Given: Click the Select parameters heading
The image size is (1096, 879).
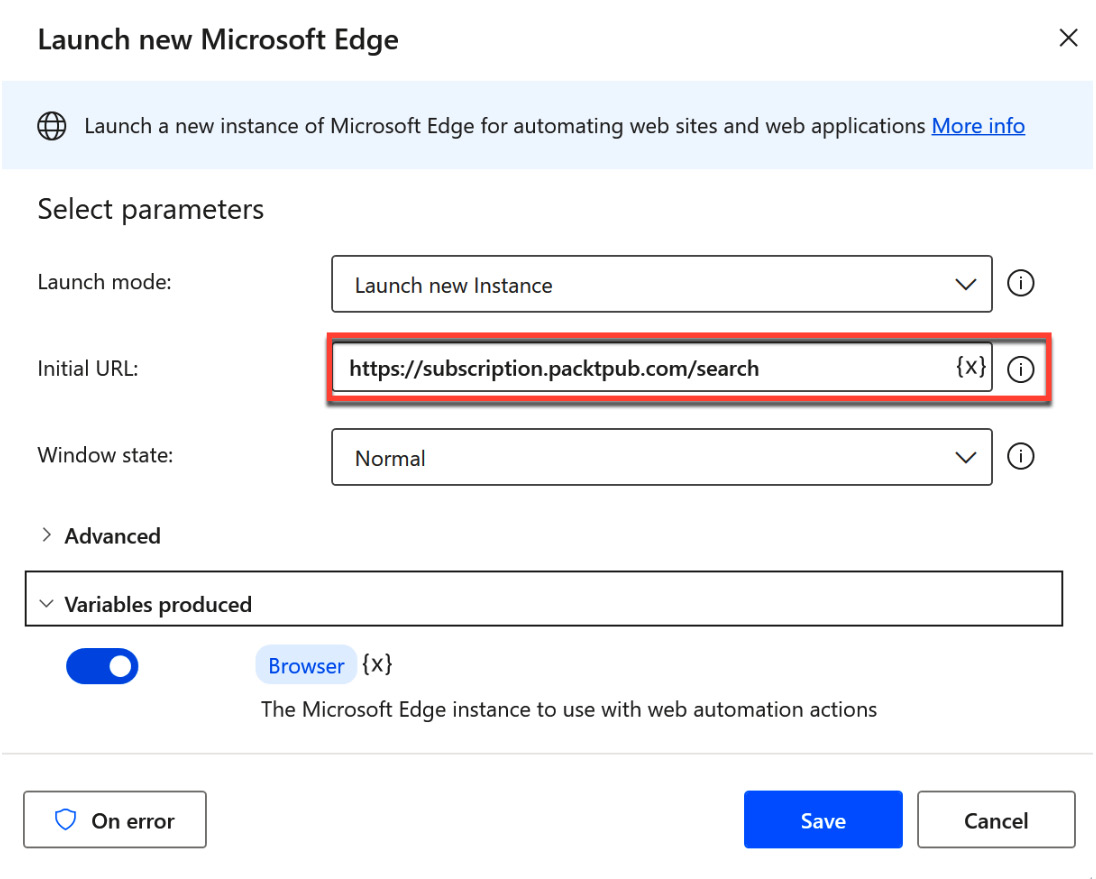Looking at the screenshot, I should 151,210.
